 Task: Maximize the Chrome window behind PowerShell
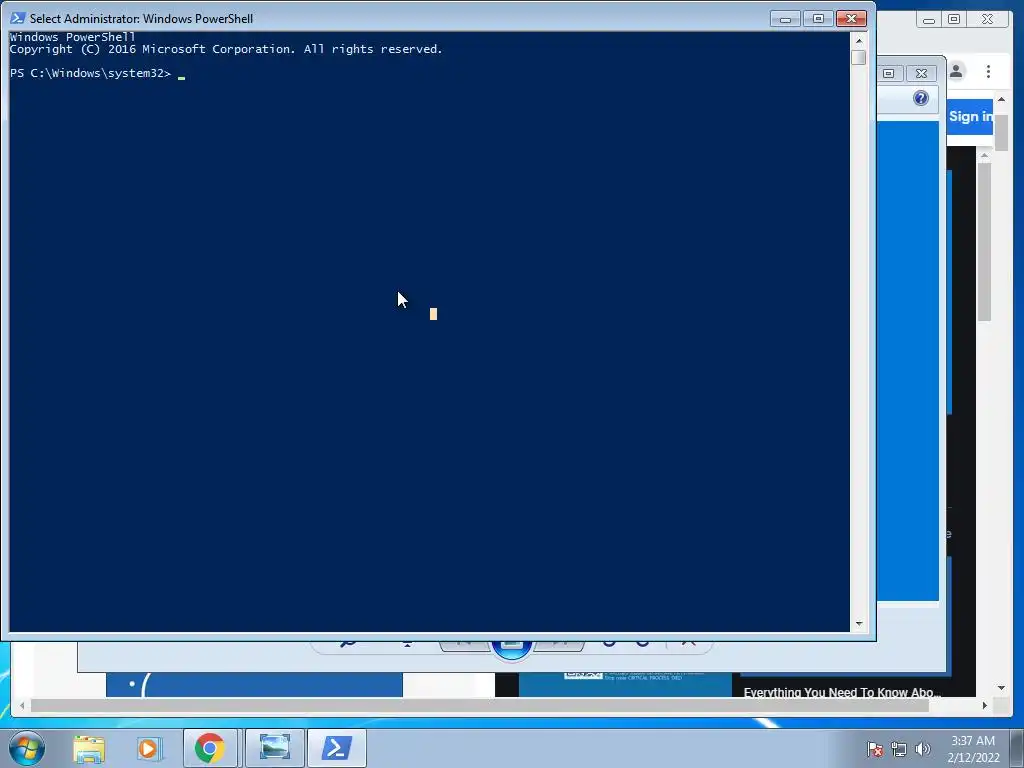[954, 20]
